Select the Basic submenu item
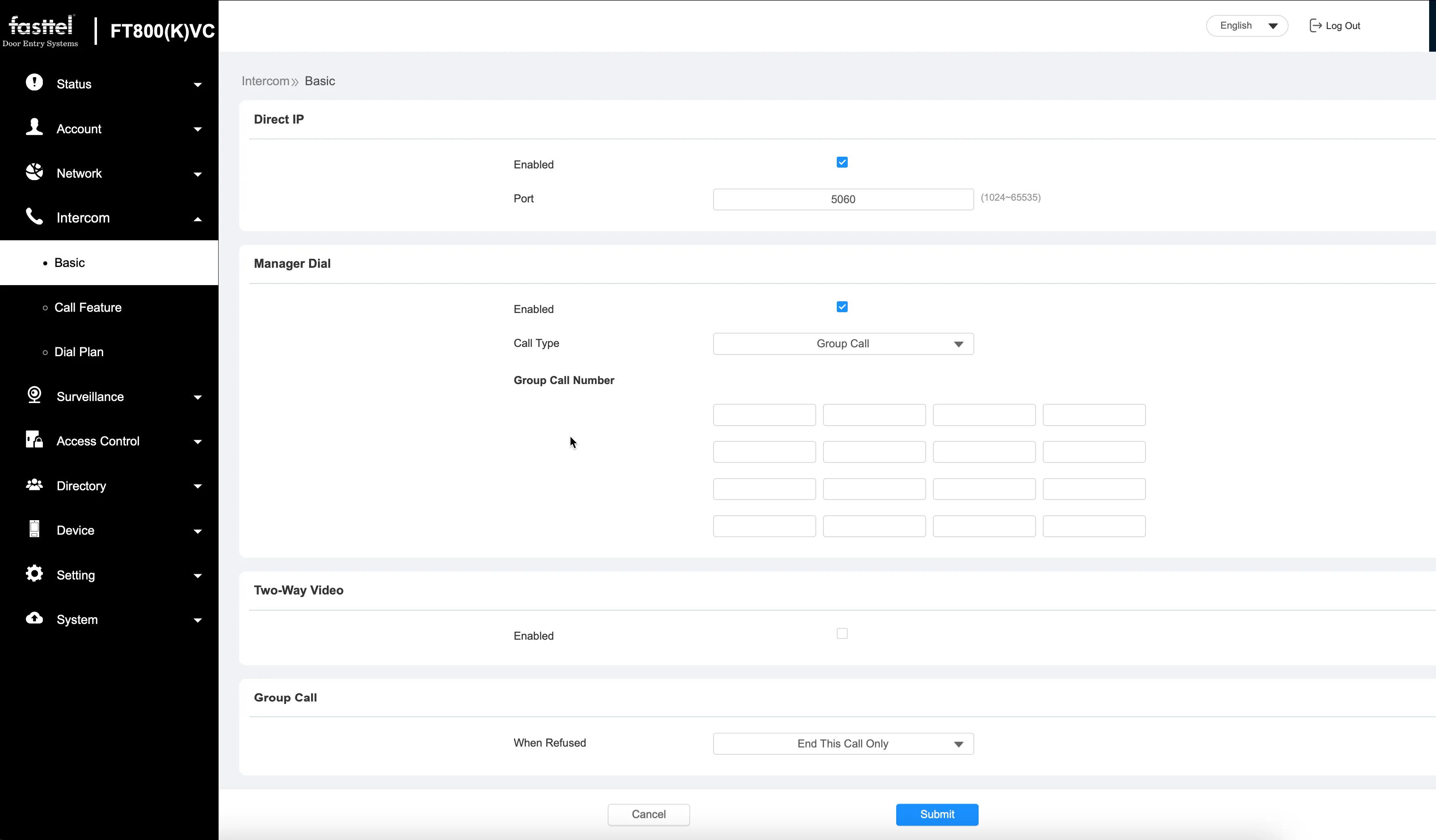The height and width of the screenshot is (840, 1436). pyautogui.click(x=109, y=262)
